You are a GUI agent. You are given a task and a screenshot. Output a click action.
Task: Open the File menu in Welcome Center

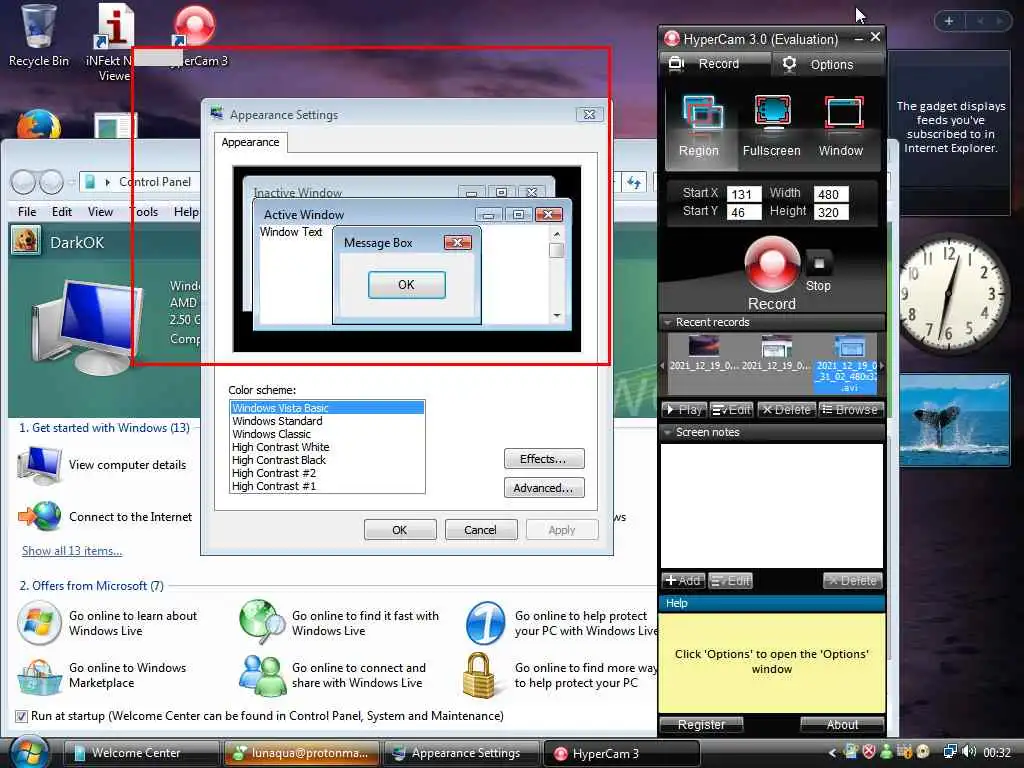pos(27,212)
